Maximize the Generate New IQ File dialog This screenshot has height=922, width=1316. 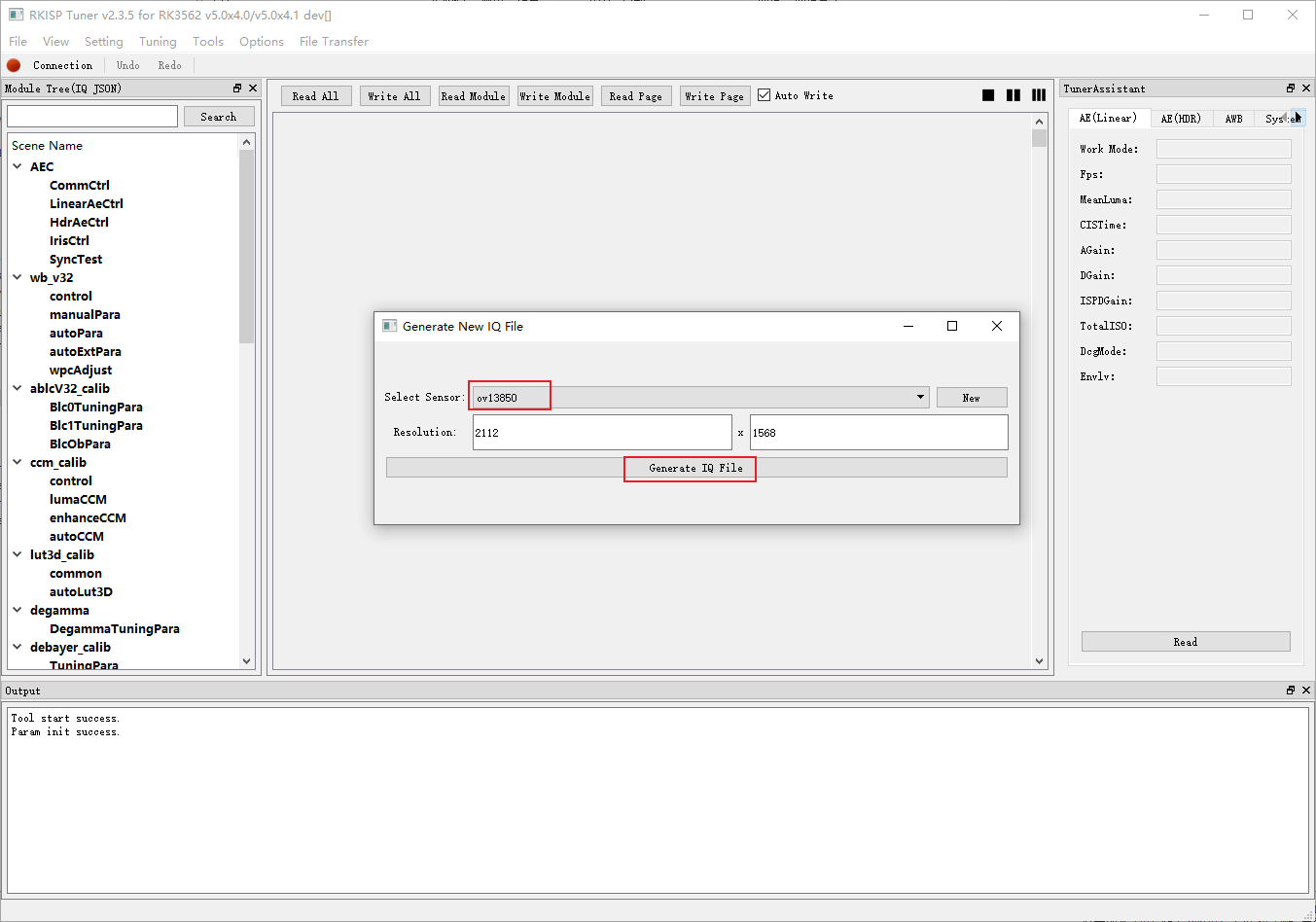click(952, 326)
